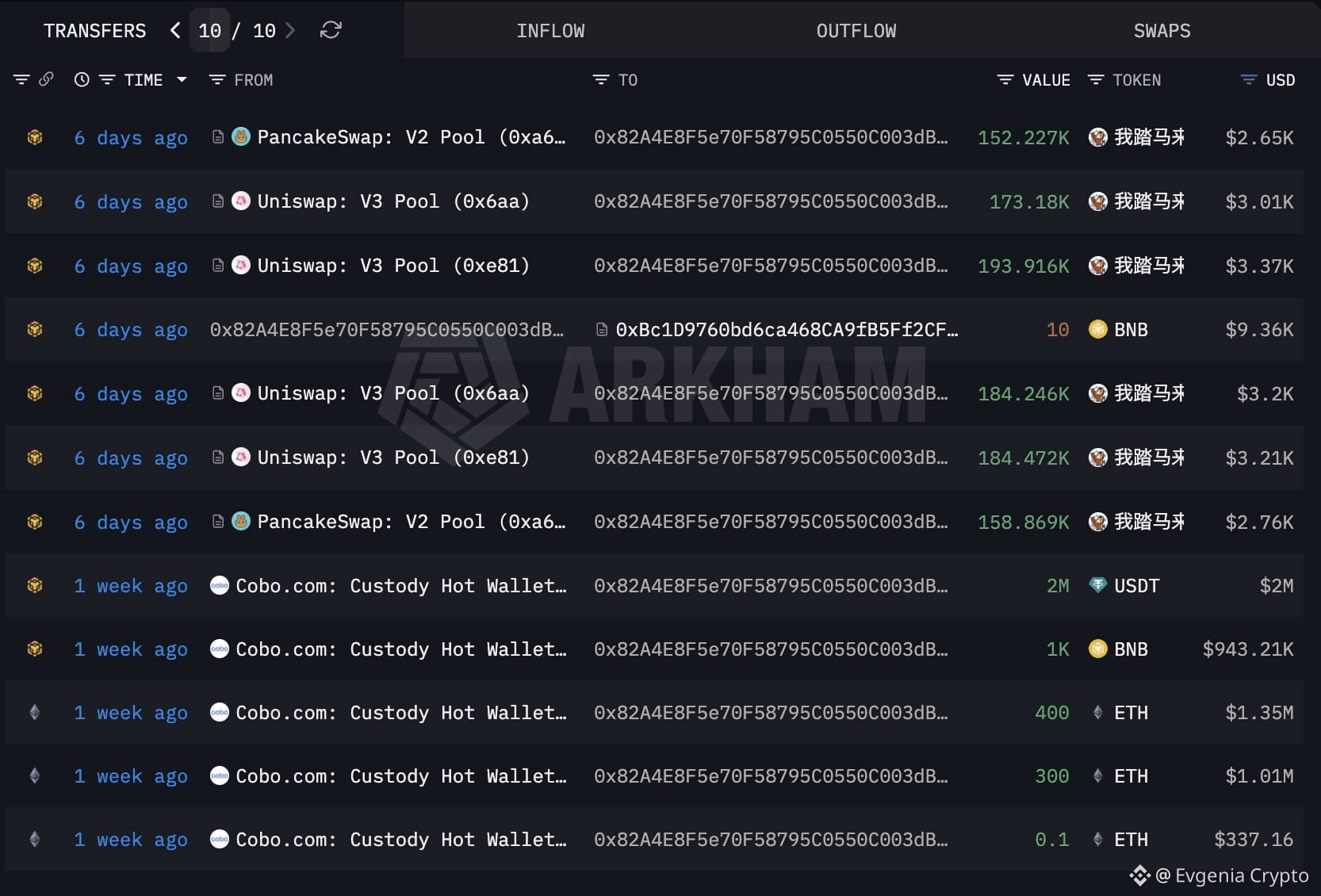The width and height of the screenshot is (1321, 896).
Task: Open Cobo.com Custody Hot Wallet in USDT row
Action: click(401, 585)
